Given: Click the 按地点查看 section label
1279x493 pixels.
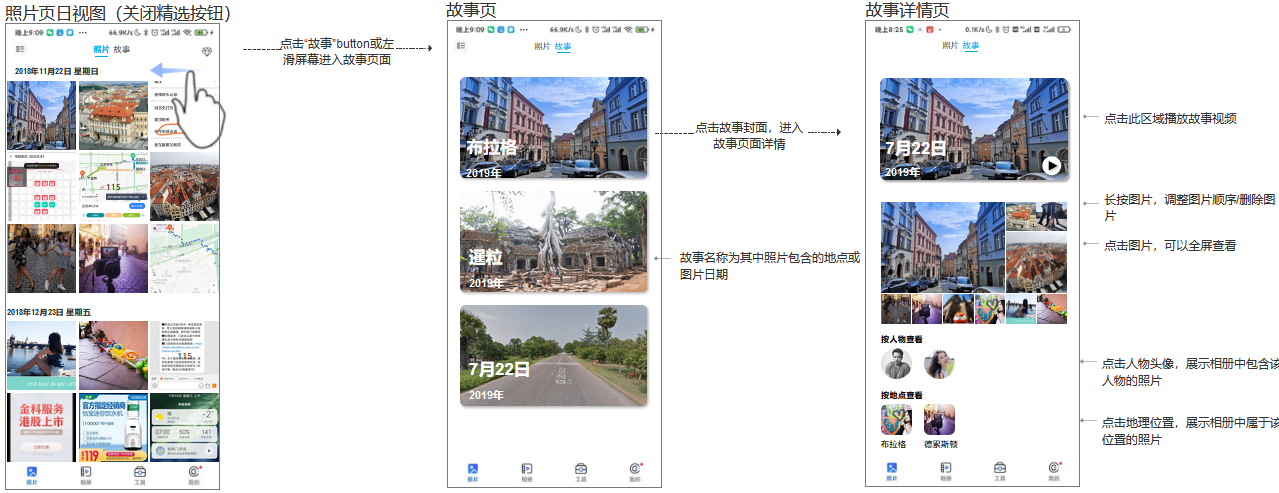Looking at the screenshot, I should click(x=901, y=395).
